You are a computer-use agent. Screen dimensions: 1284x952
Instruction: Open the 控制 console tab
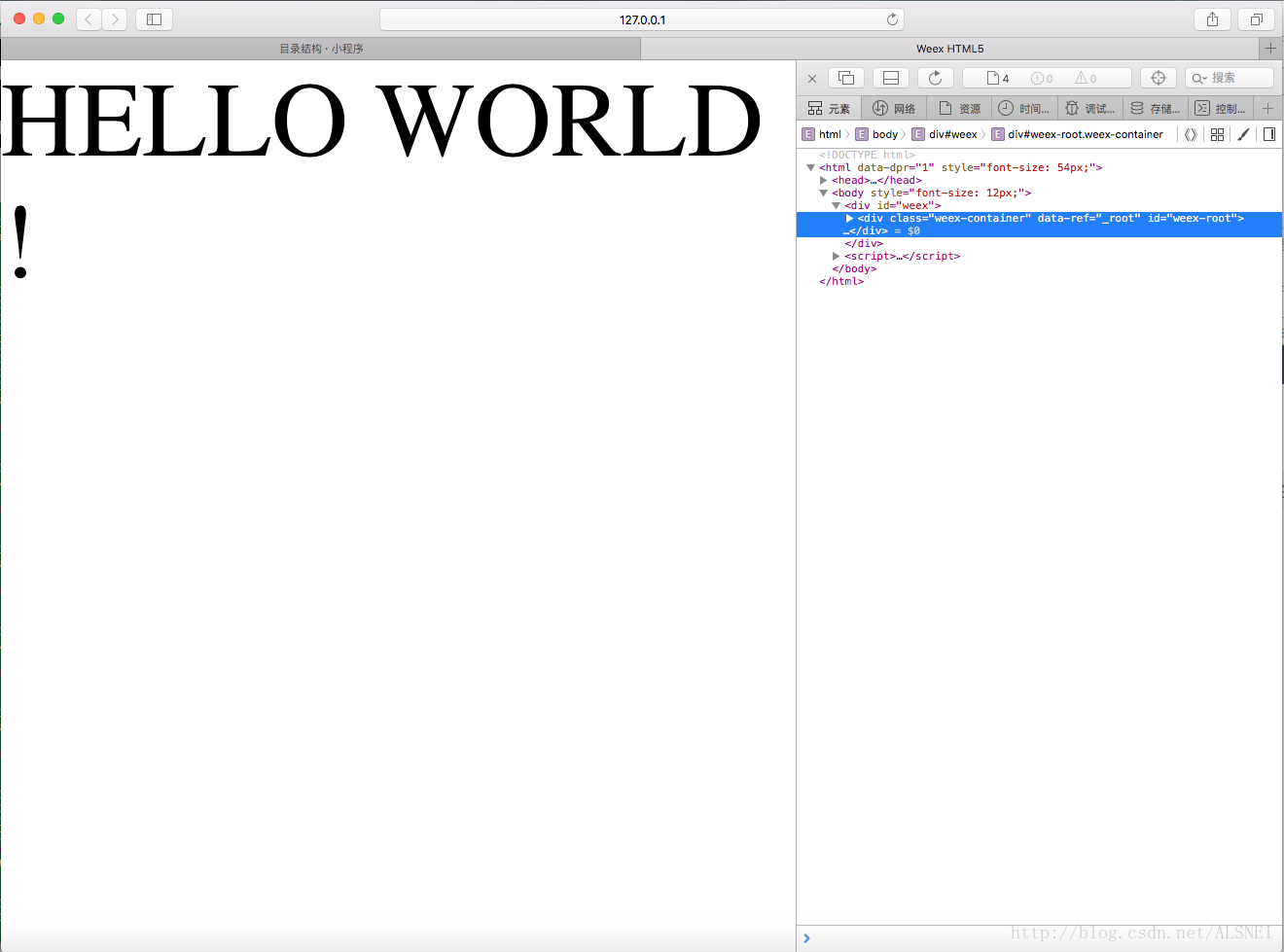click(1221, 108)
